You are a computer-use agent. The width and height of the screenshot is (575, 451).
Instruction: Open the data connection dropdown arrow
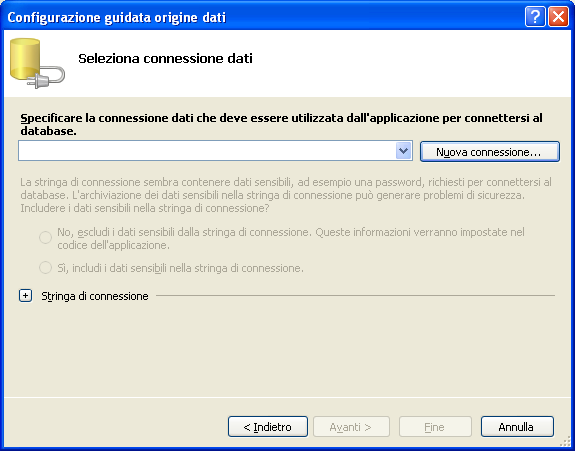[403, 151]
